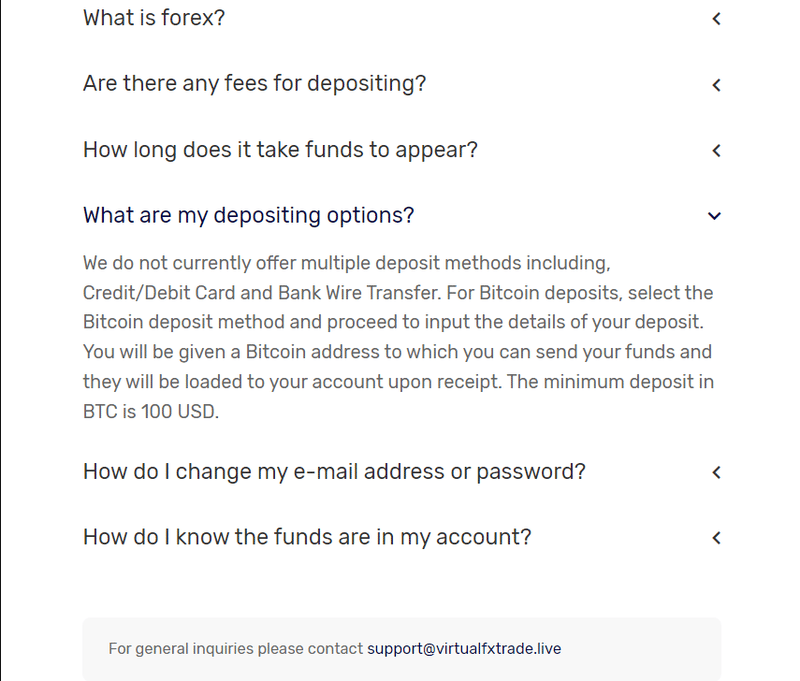This screenshot has width=800, height=681.
Task: Click the deposit options answer paragraph
Action: 398,337
